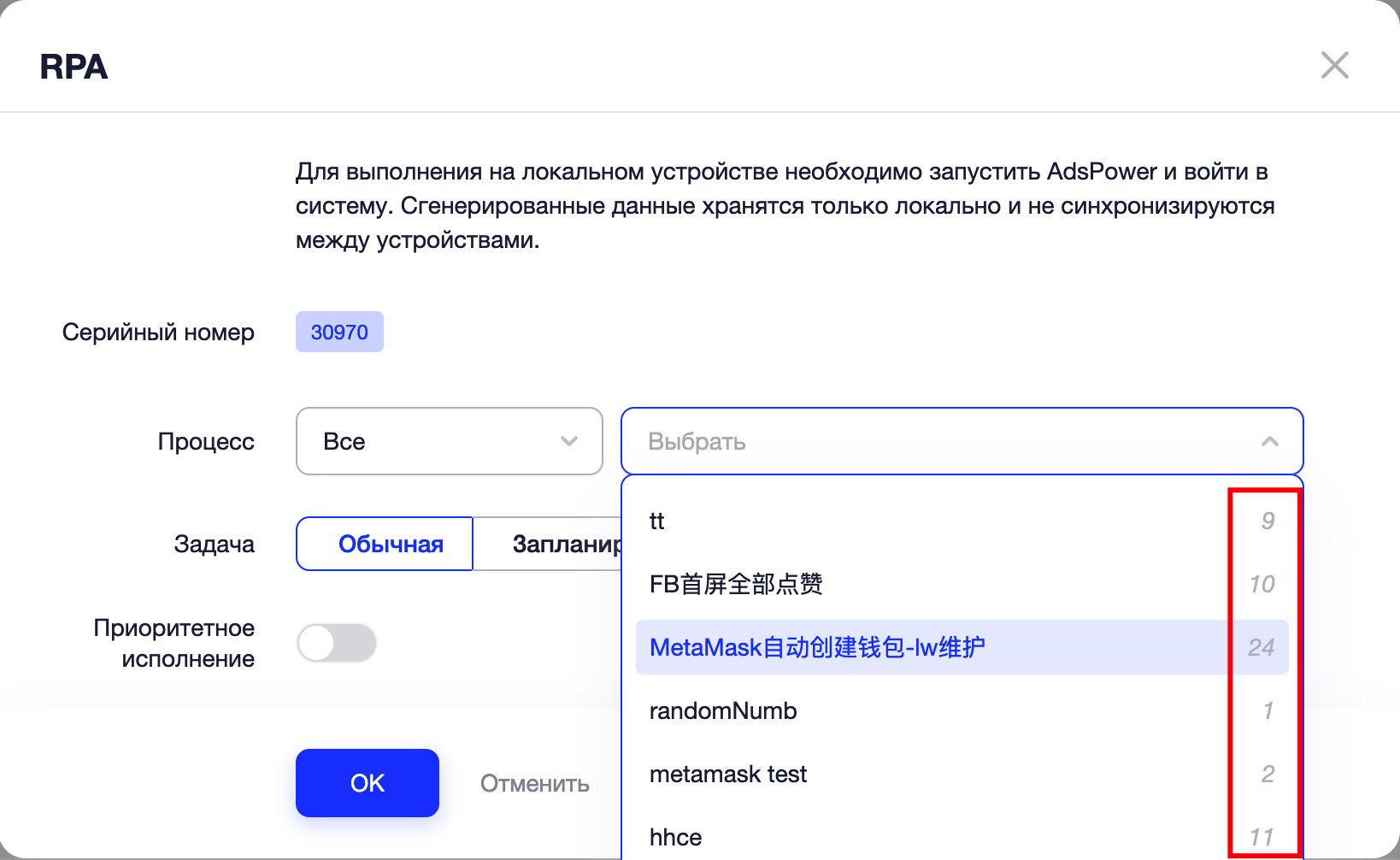Click the OK button
The image size is (1400, 860).
(x=367, y=782)
